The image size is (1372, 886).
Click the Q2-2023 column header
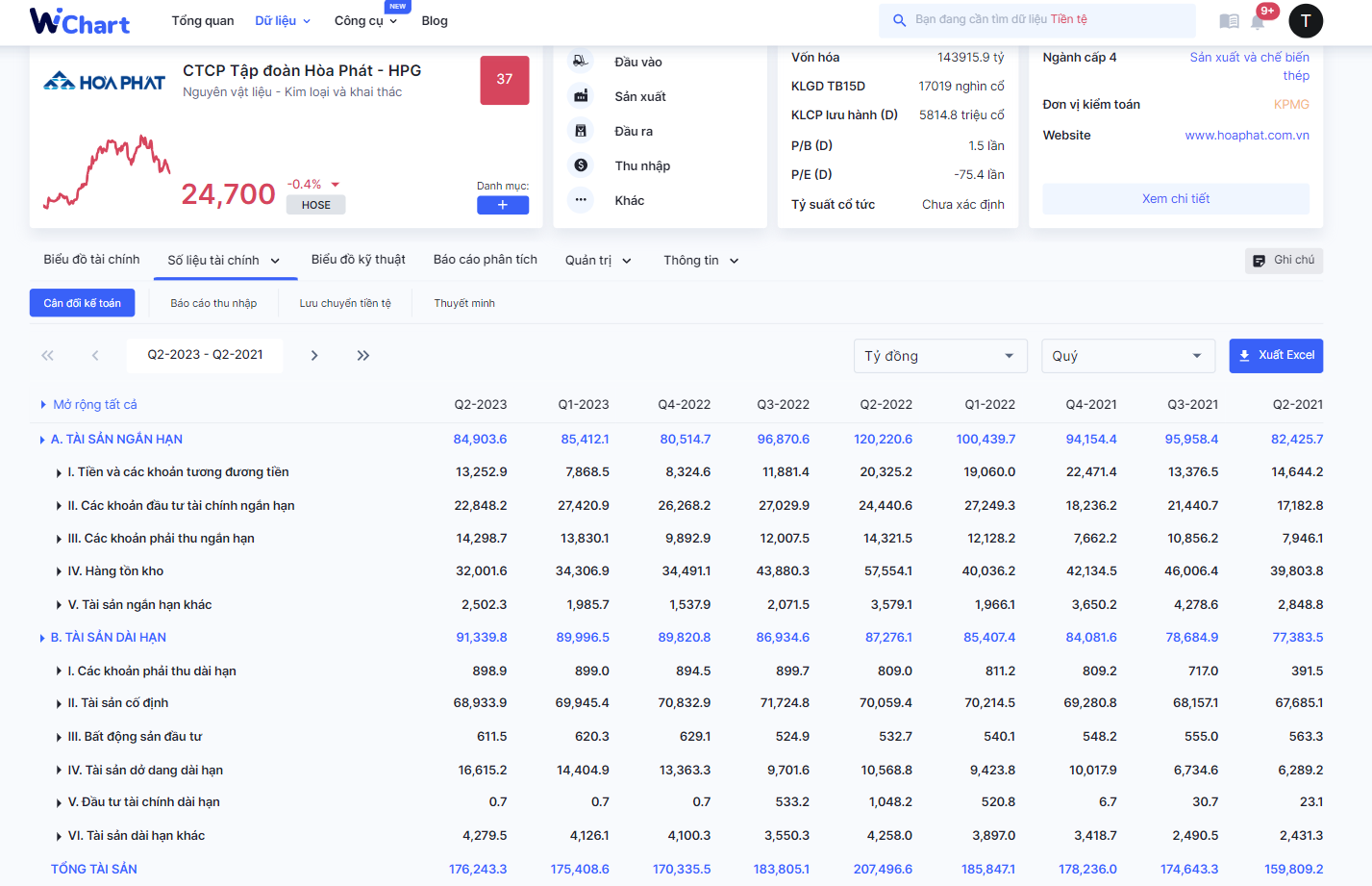coord(481,405)
